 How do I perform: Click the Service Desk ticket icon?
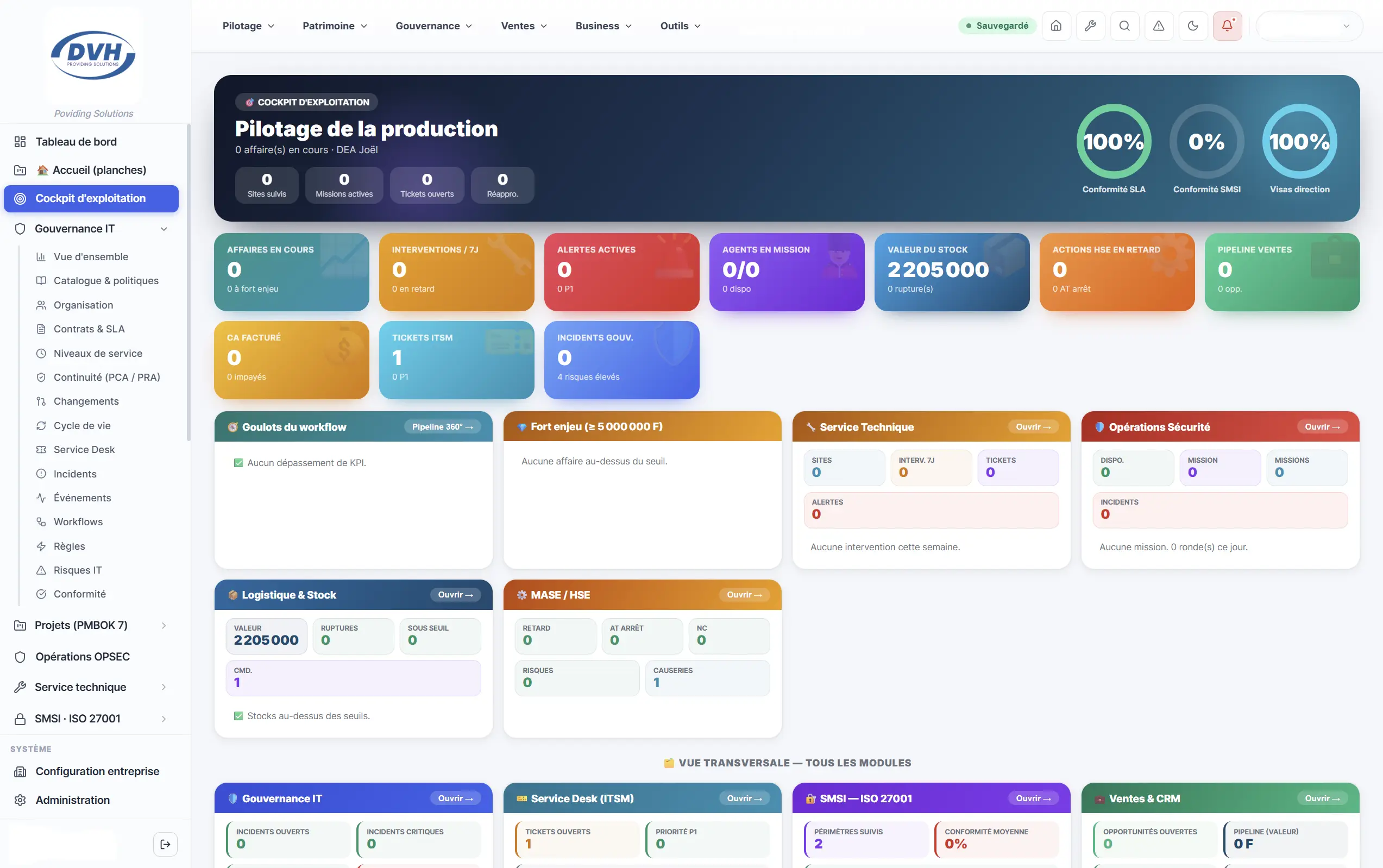click(41, 450)
